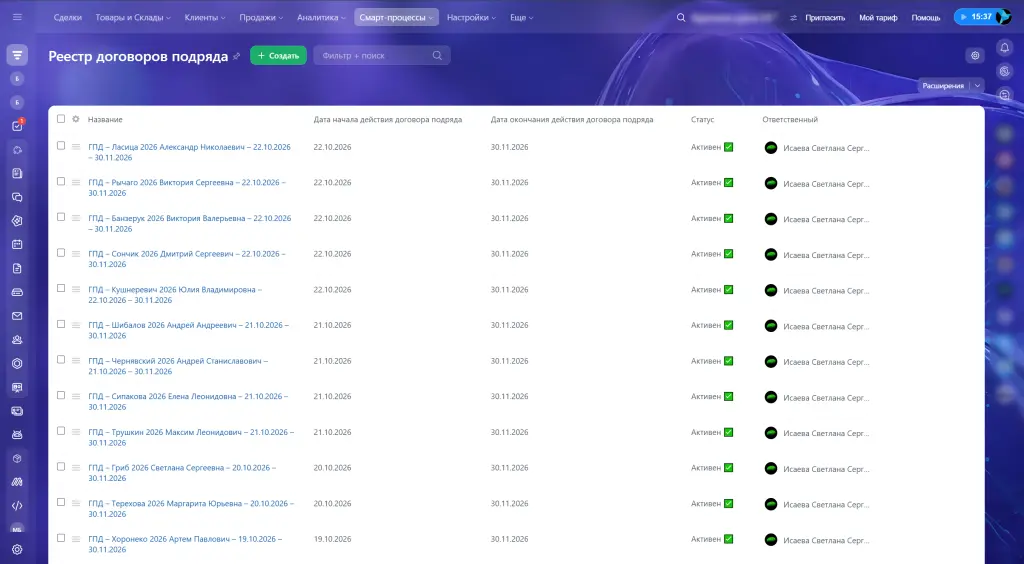
Task: Start the work timer play button
Action: pyautogui.click(x=964, y=17)
